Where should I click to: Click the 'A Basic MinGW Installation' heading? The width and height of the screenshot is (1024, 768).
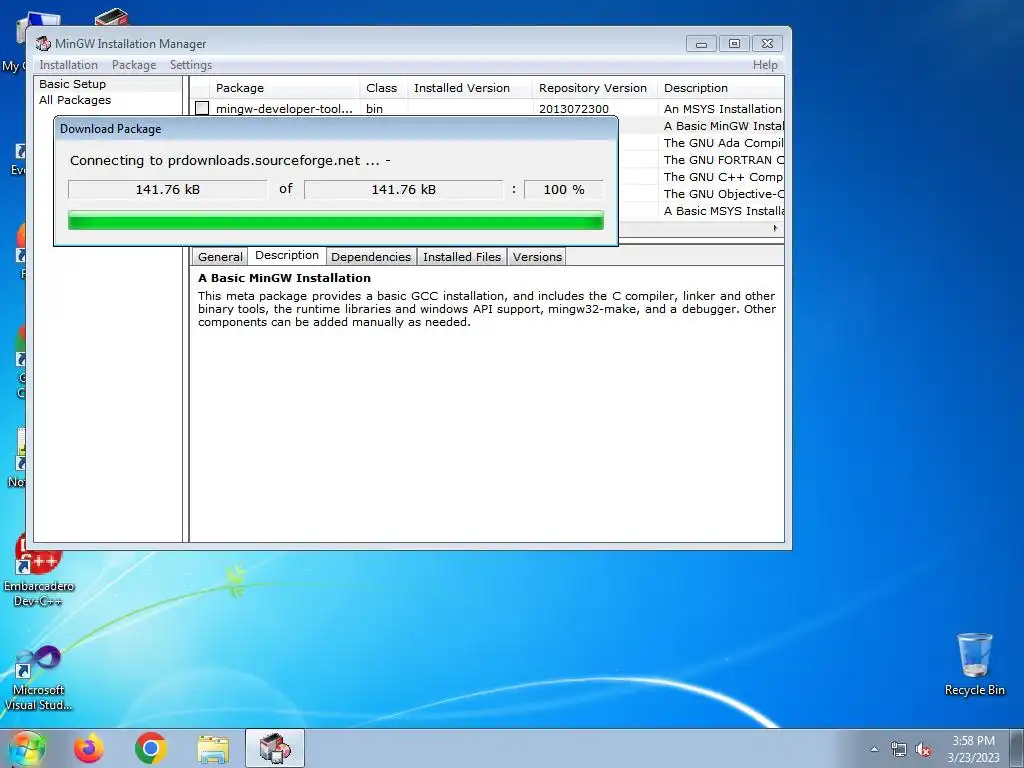tap(284, 278)
